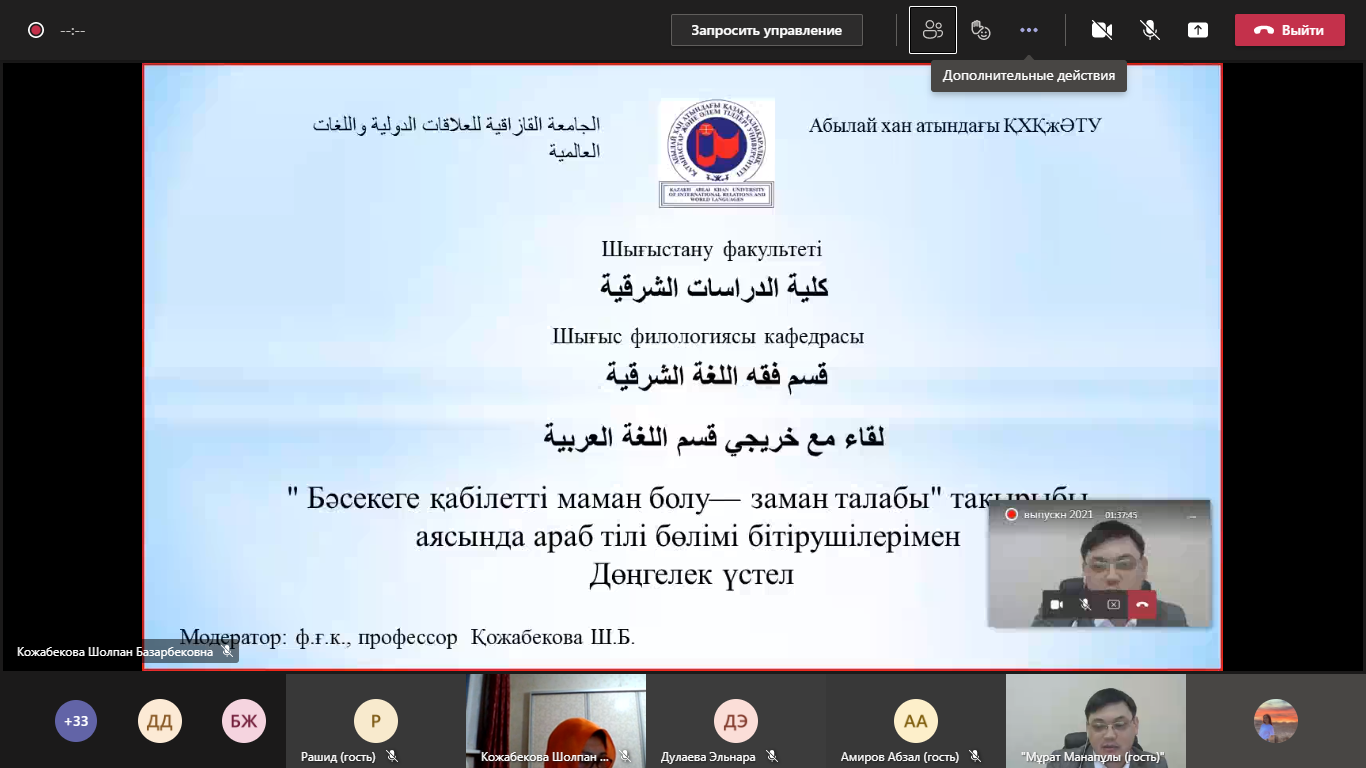The image size is (1366, 768).
Task: Click Дулаева Эльнара participant tile
Action: pos(736,721)
